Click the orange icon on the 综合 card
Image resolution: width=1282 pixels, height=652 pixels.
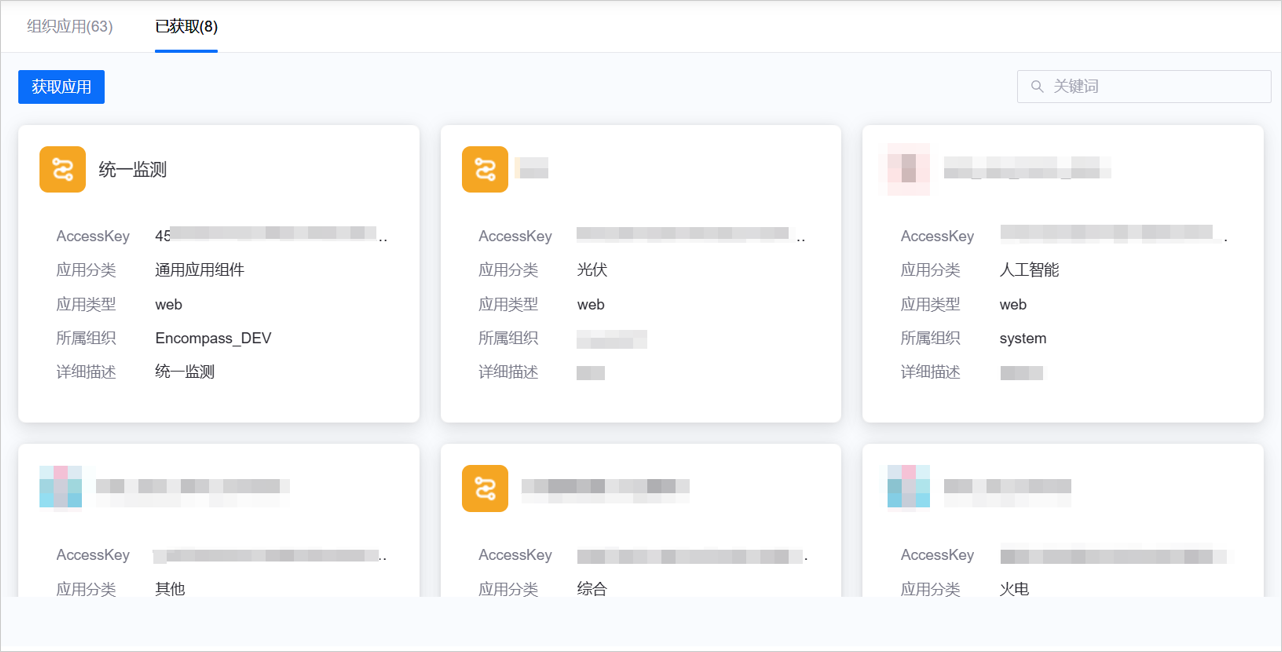[x=485, y=488]
